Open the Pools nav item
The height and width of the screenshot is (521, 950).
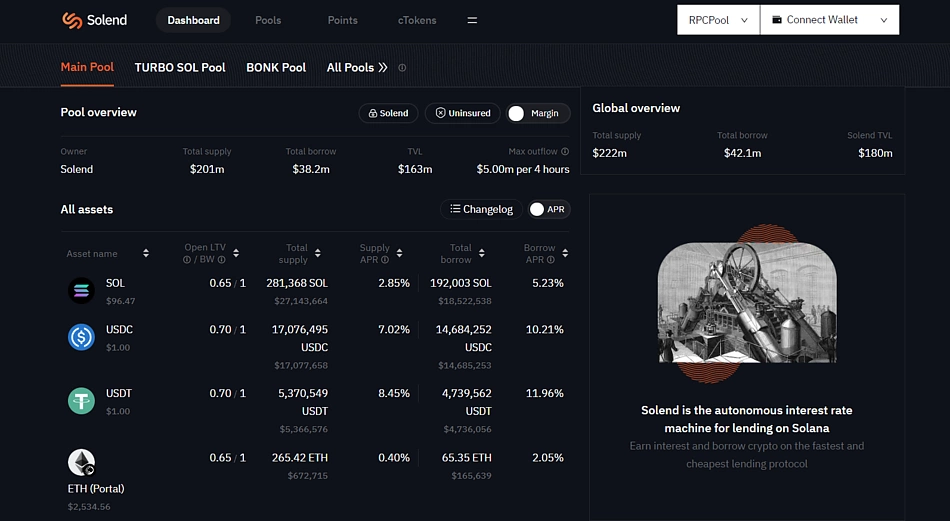pos(268,20)
